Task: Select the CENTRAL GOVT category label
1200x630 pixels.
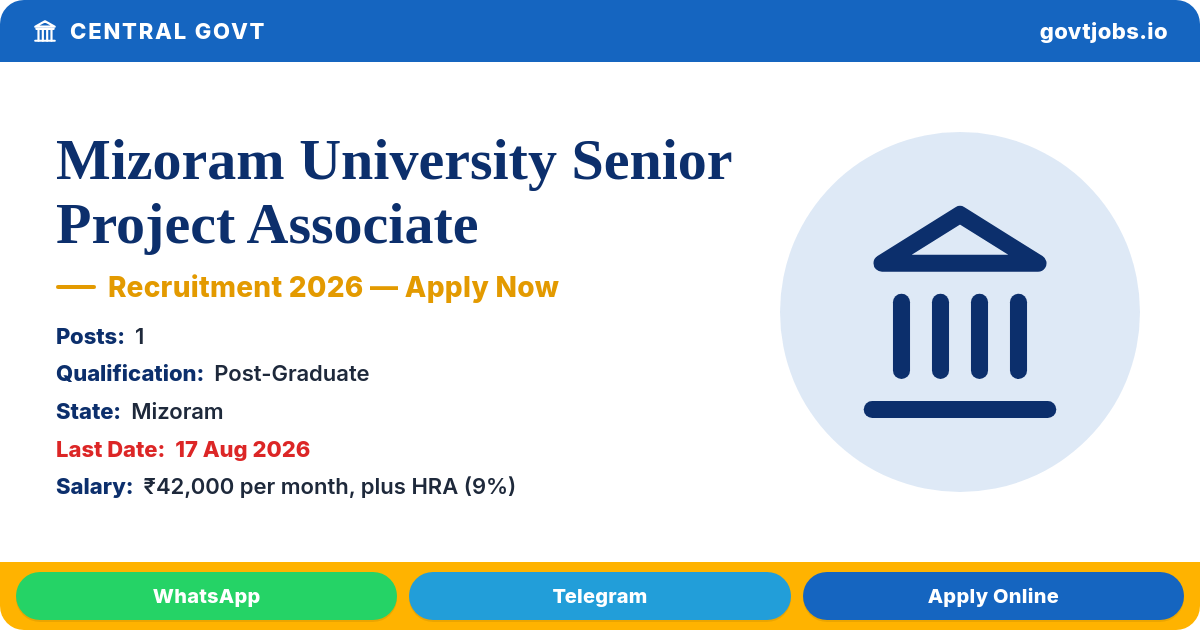Action: (167, 31)
